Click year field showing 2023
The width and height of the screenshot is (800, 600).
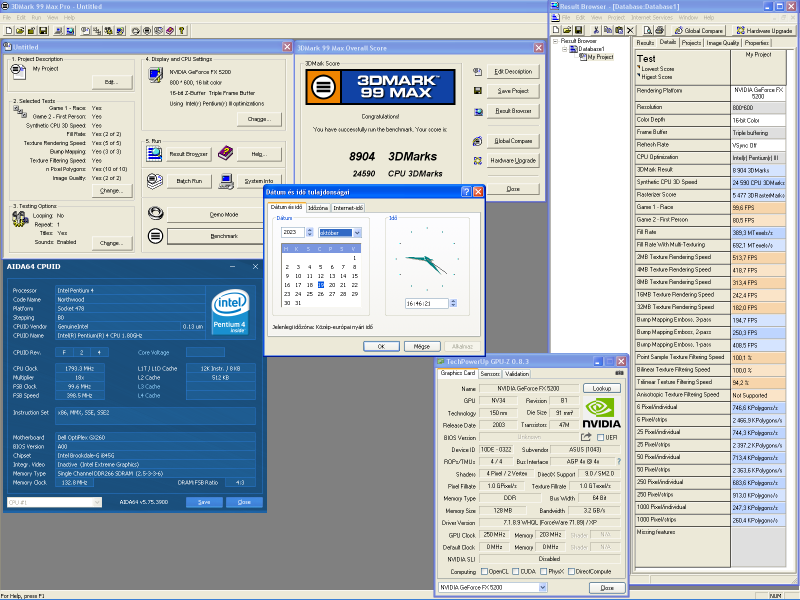(x=293, y=233)
